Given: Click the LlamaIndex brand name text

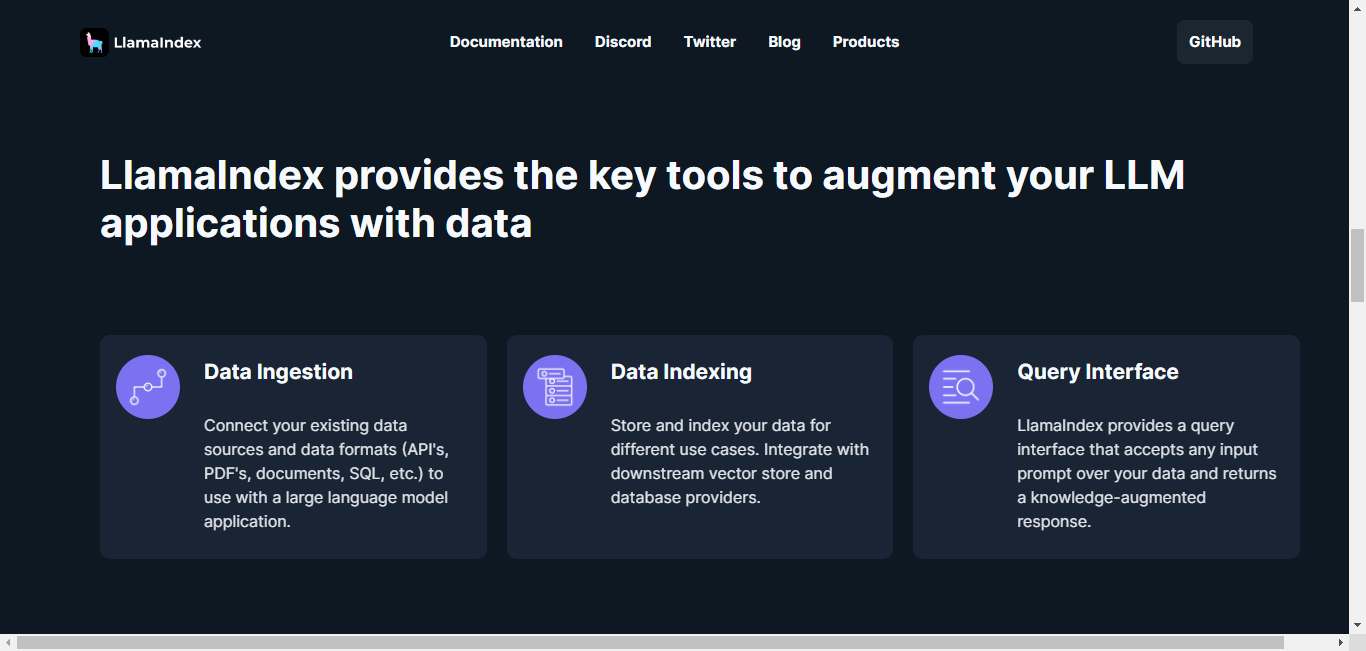Looking at the screenshot, I should click(x=158, y=42).
